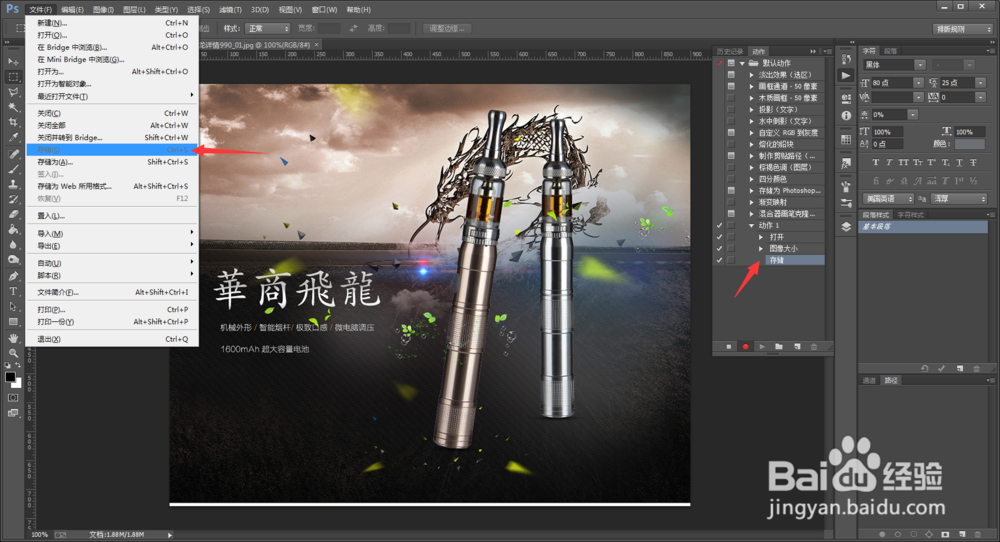1000x542 pixels.
Task: Expand the 打开 action step
Action: tap(761, 237)
